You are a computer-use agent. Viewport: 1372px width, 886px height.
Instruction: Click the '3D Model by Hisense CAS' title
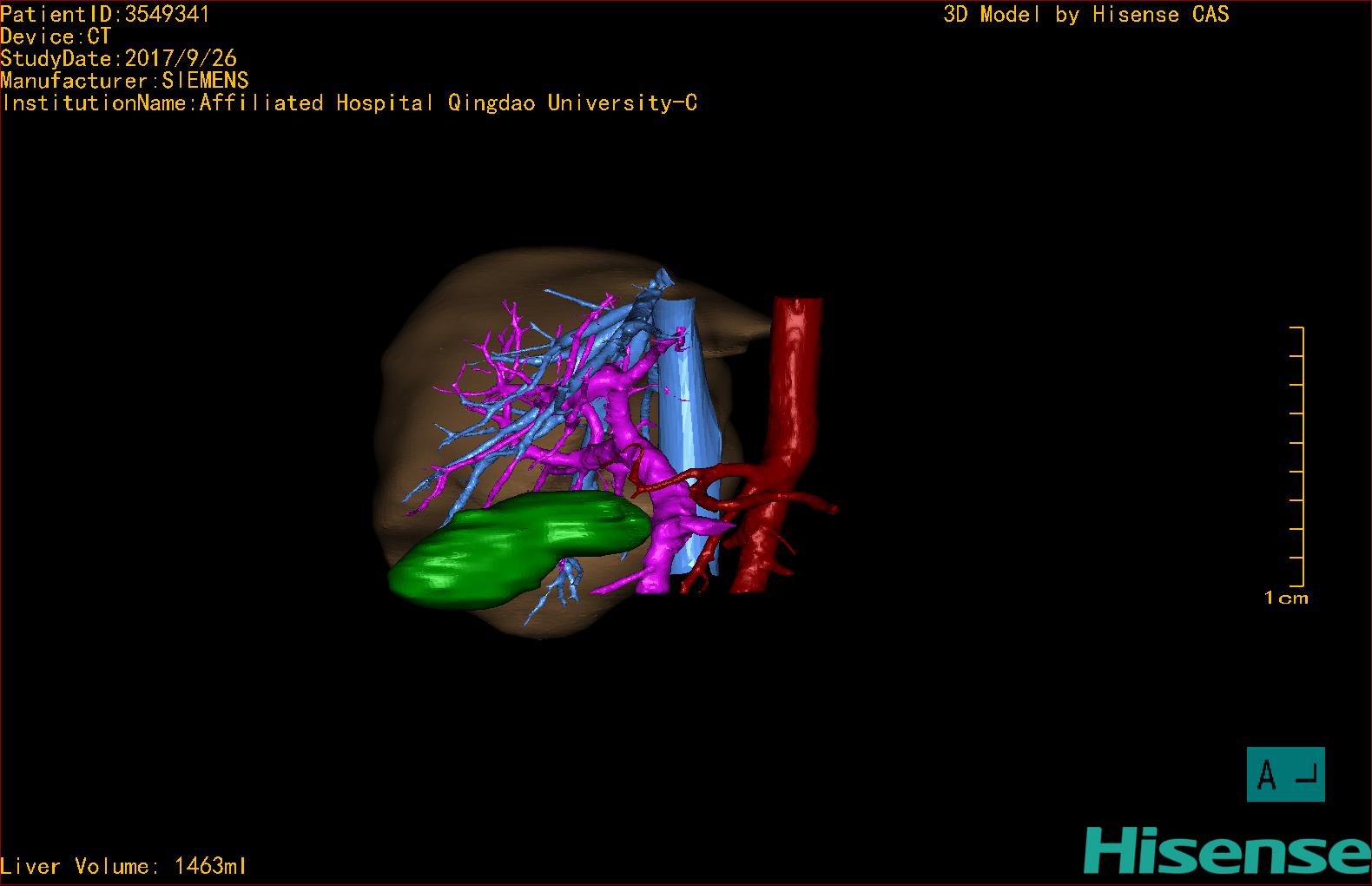coord(1086,14)
